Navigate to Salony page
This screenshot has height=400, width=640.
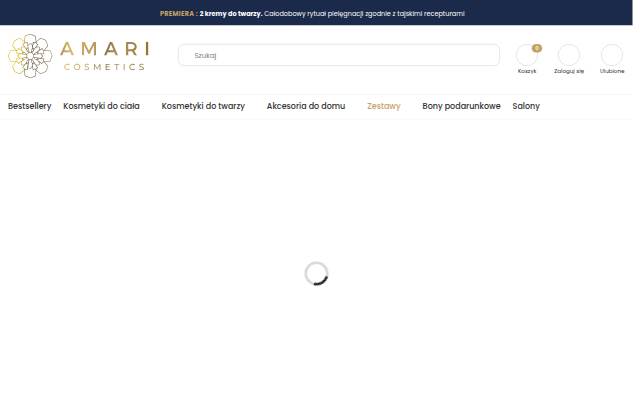pos(526,106)
